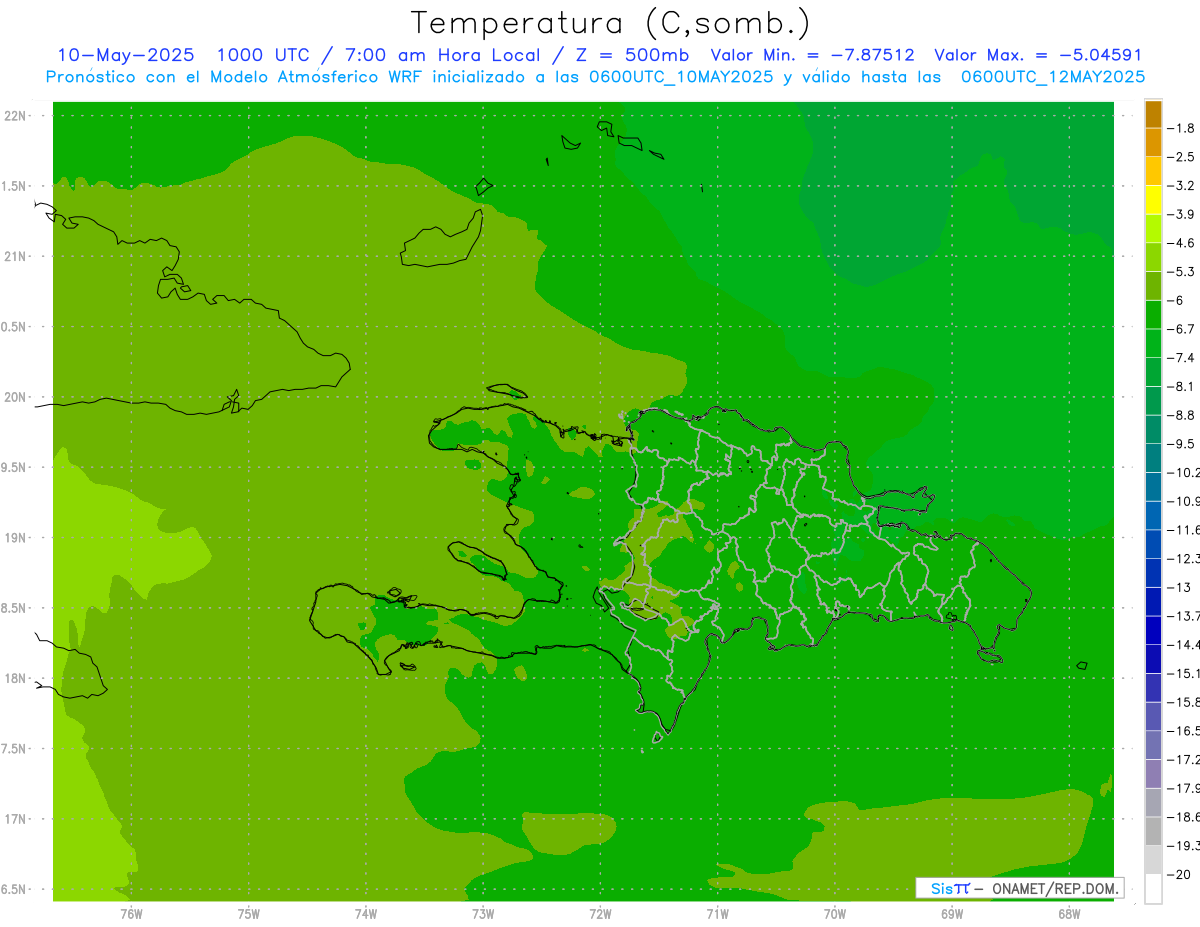Click the '-20' colorbar value
Screen dimensions: 1200x927
click(1181, 874)
